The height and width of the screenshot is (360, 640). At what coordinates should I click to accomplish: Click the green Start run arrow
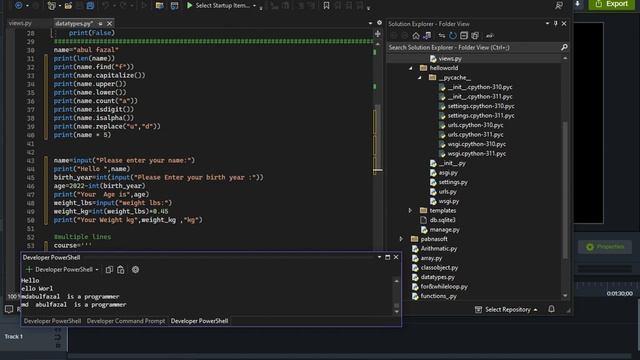(x=189, y=5)
